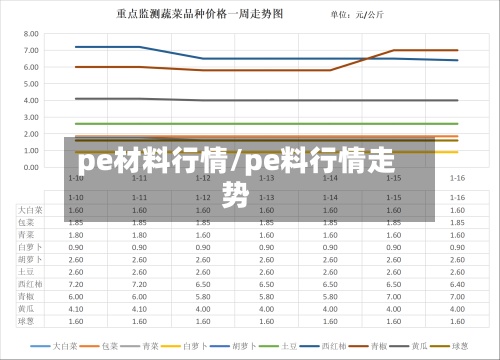Click the 1-16 column header in the table
Viewport: 500px width, 360px height.
(x=457, y=197)
